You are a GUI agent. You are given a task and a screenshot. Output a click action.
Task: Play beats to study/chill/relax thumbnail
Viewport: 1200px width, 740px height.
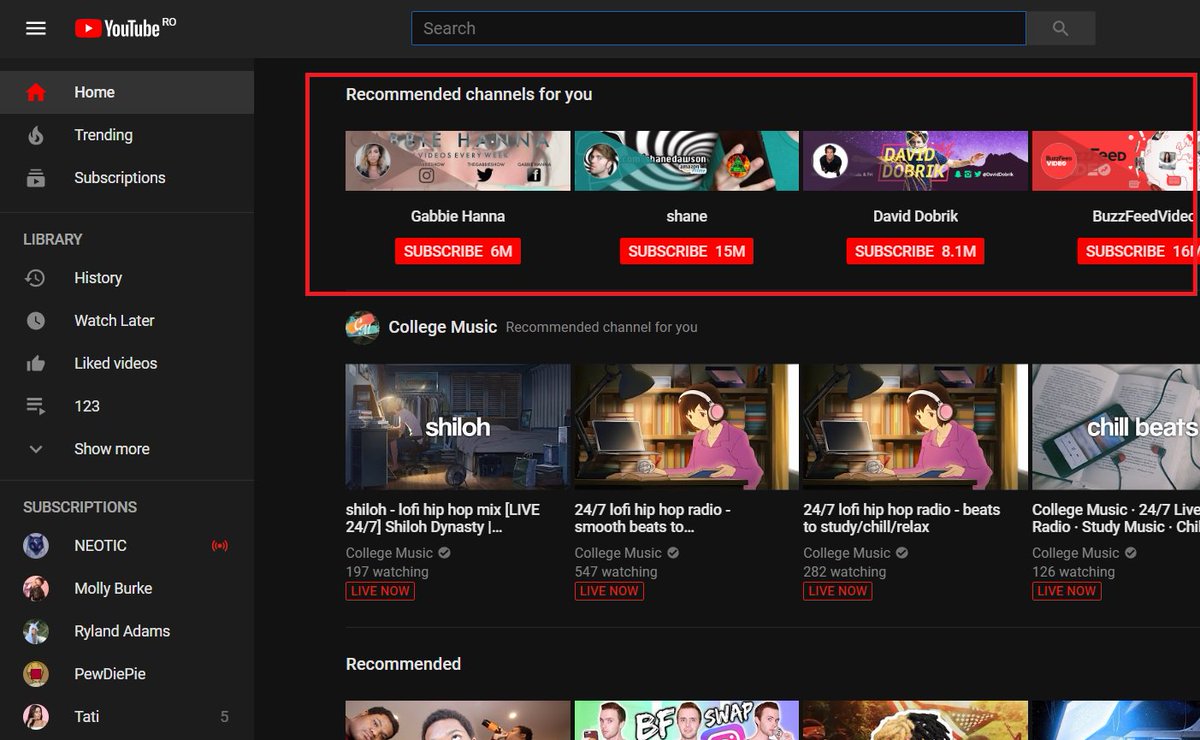pyautogui.click(x=915, y=426)
